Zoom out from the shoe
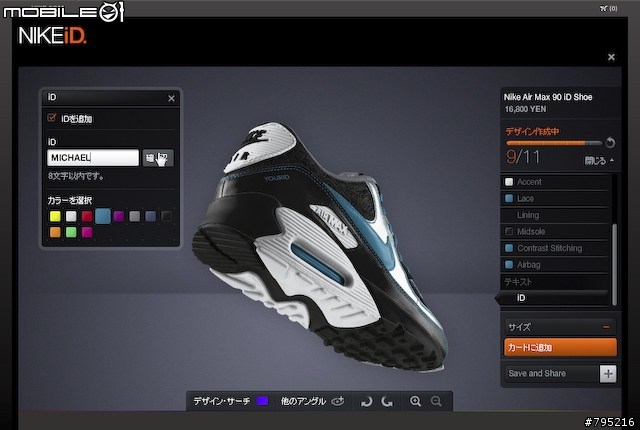The image size is (640, 430). click(x=436, y=401)
